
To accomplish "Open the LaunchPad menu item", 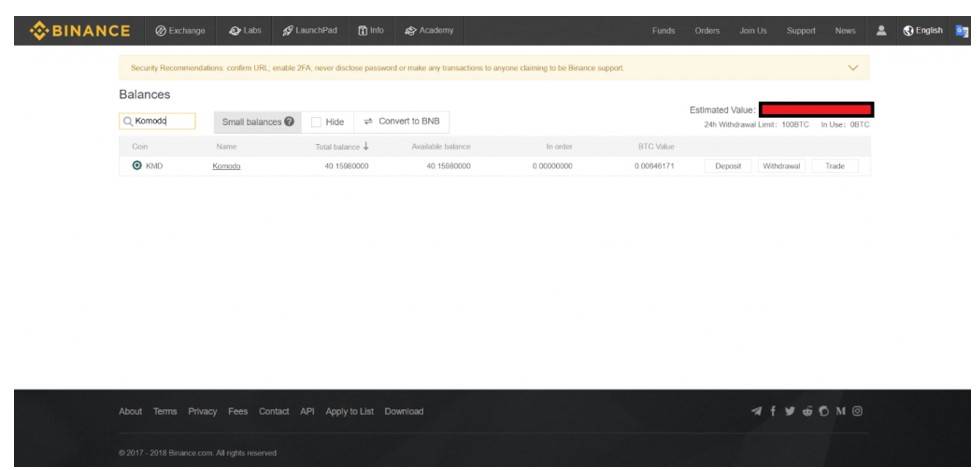I will coord(310,30).
